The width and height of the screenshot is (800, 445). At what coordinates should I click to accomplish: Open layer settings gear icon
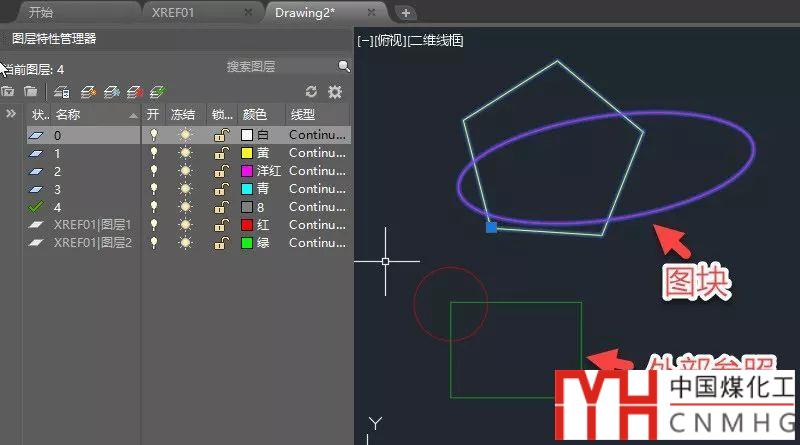tap(334, 92)
